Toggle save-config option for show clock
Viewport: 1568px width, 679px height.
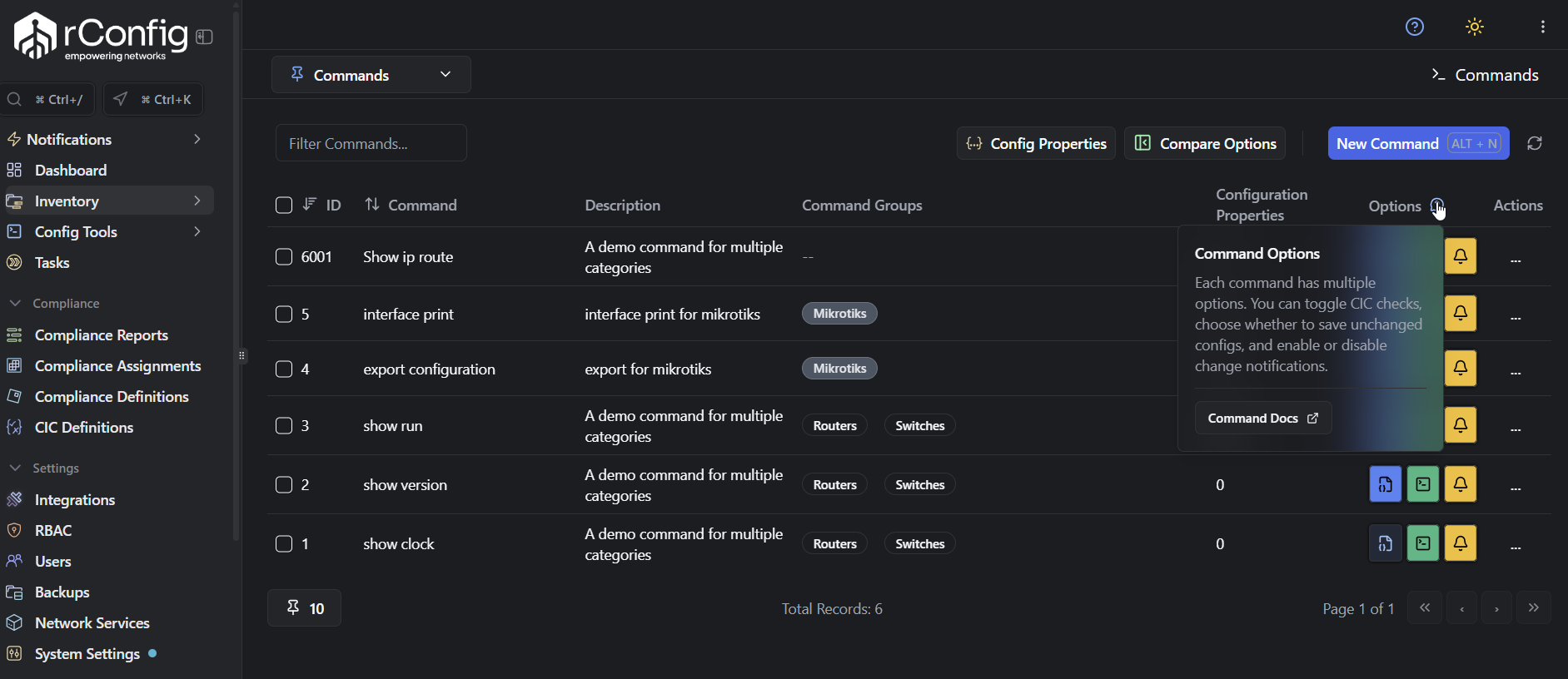pos(1386,543)
